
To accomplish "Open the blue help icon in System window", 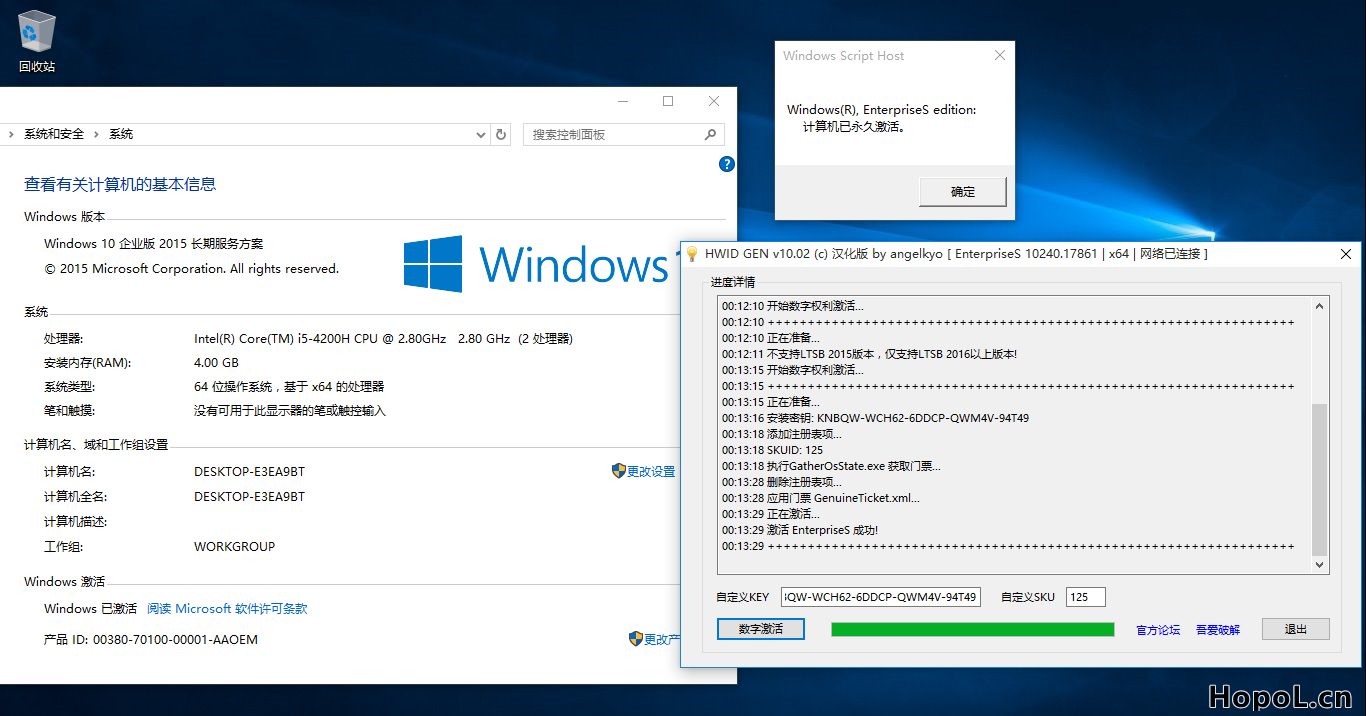I will (x=727, y=164).
